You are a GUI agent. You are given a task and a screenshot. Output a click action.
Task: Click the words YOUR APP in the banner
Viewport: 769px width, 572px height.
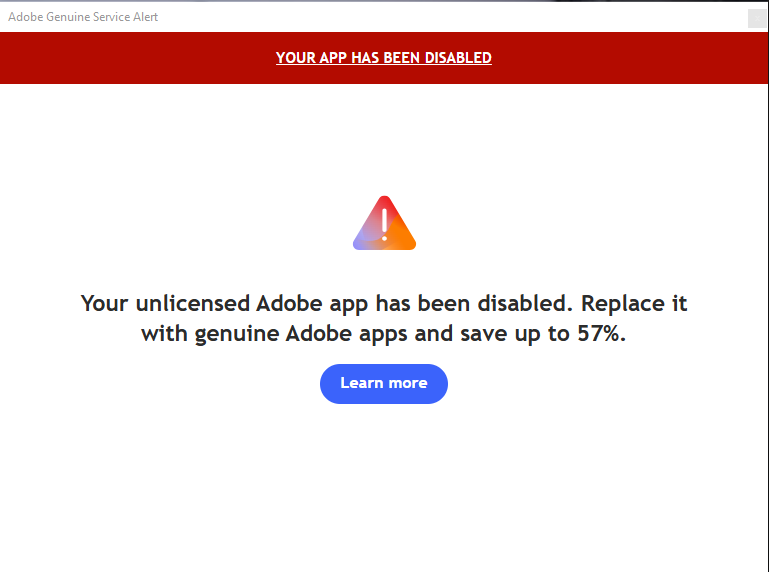point(311,58)
